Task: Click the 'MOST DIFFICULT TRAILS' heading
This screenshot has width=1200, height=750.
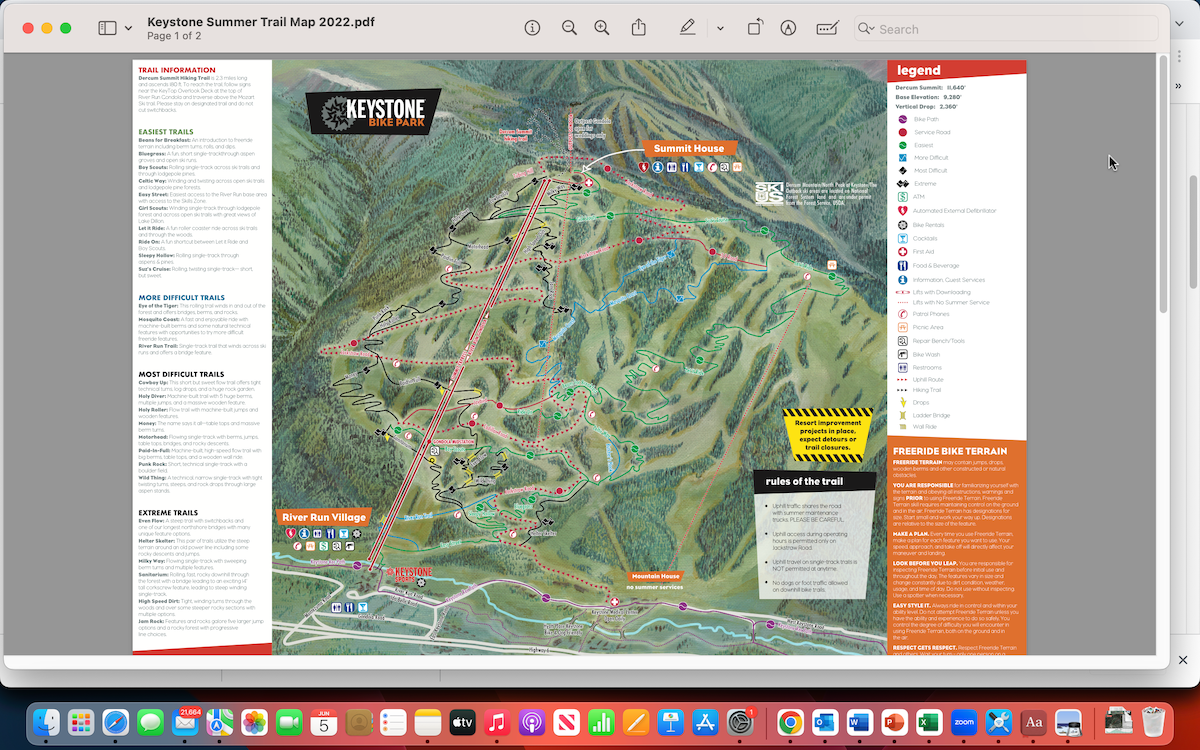Action: point(182,374)
